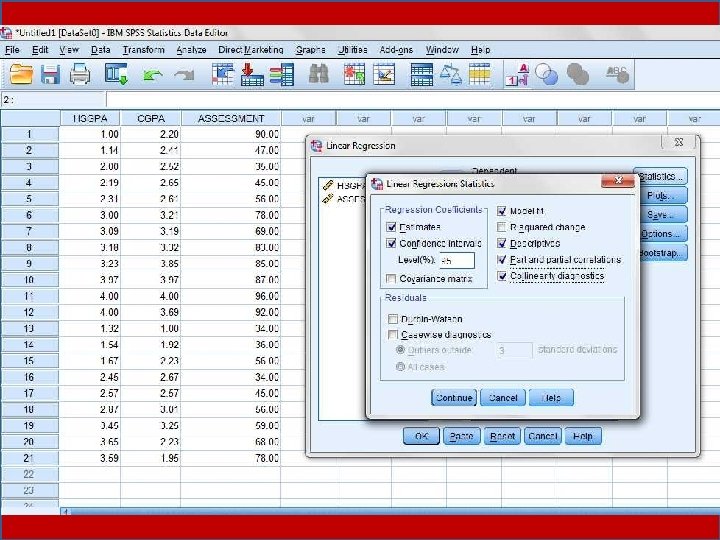Open the Variables info toolbar icon
Screen dimensions: 720x540
(x=281, y=75)
